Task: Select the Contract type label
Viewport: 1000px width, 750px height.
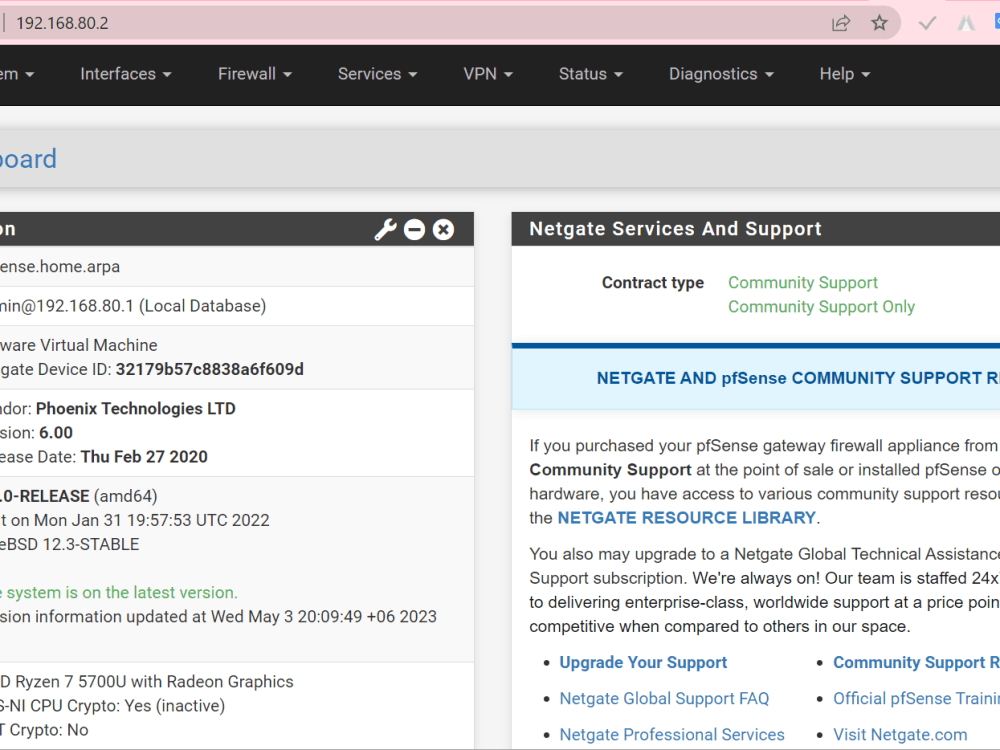Action: [652, 283]
